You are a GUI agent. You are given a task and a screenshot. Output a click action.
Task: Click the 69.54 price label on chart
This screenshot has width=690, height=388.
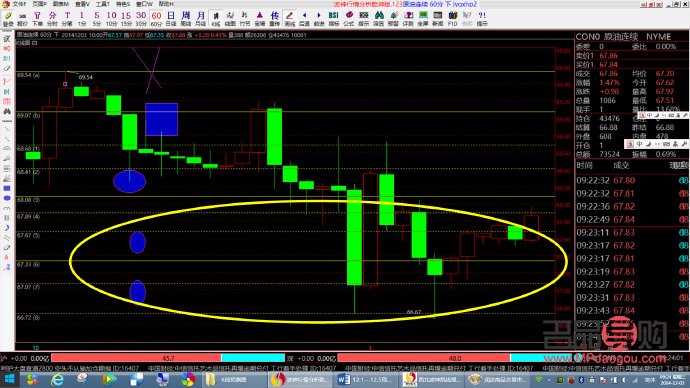click(x=86, y=77)
